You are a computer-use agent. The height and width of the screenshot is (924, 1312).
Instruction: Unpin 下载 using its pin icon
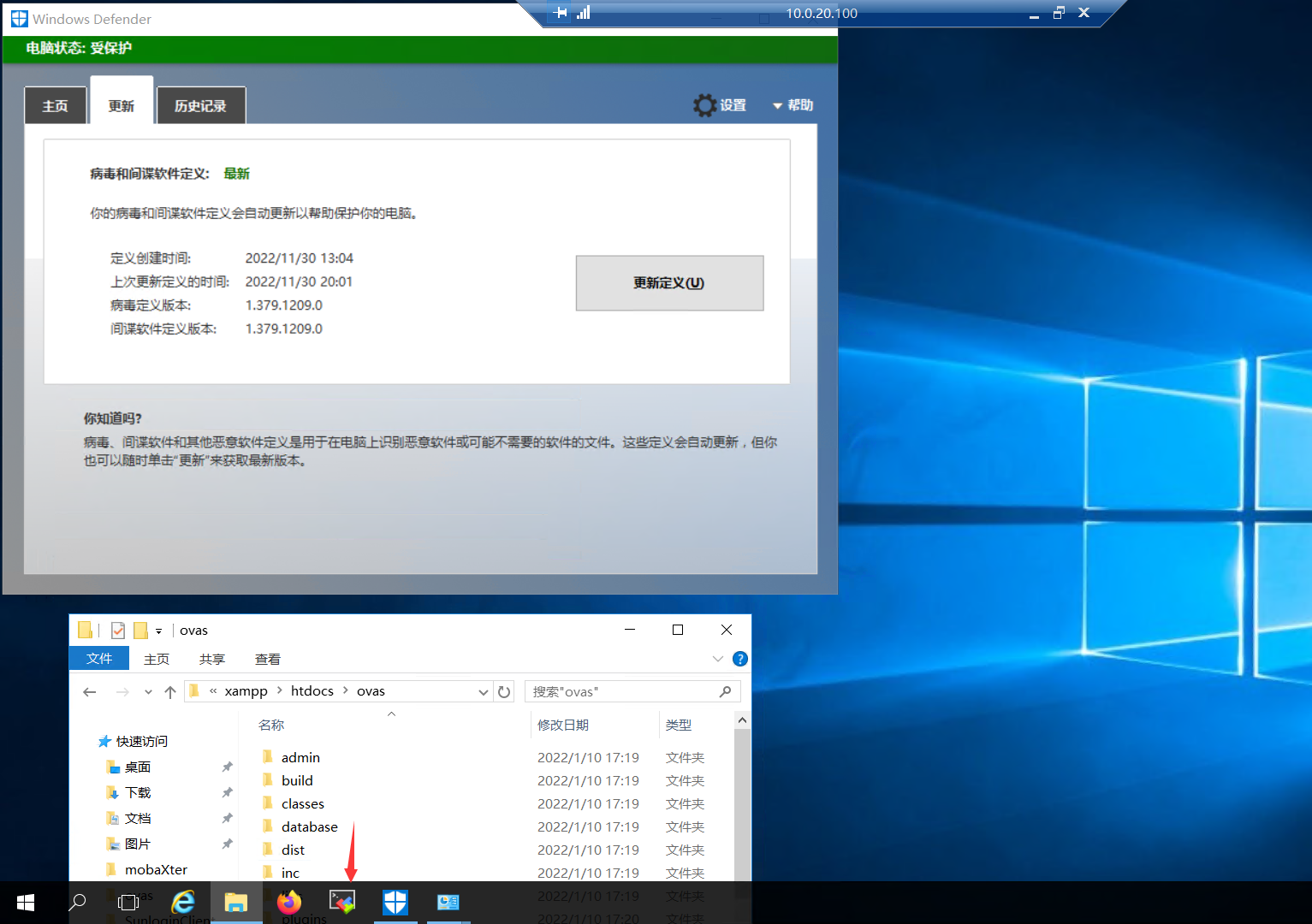pyautogui.click(x=227, y=792)
